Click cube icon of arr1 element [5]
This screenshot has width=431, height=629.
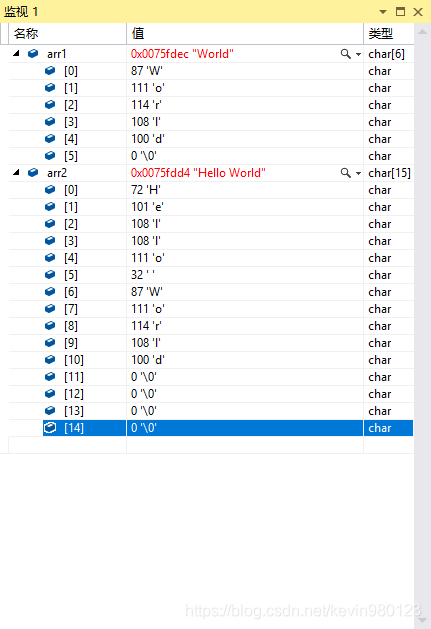[x=50, y=156]
